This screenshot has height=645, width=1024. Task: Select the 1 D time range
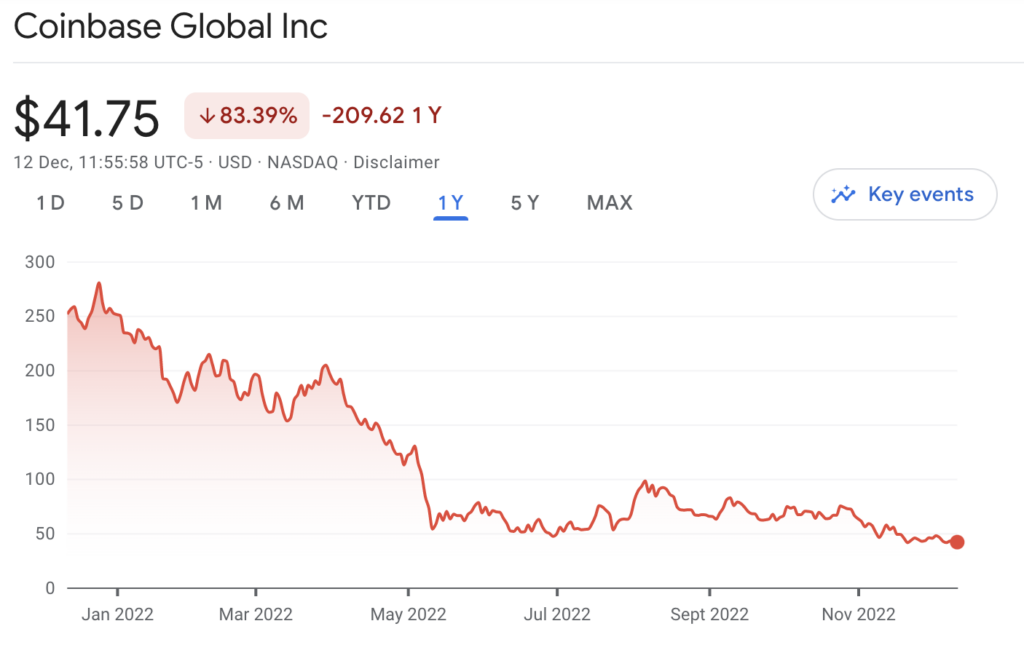coord(50,203)
